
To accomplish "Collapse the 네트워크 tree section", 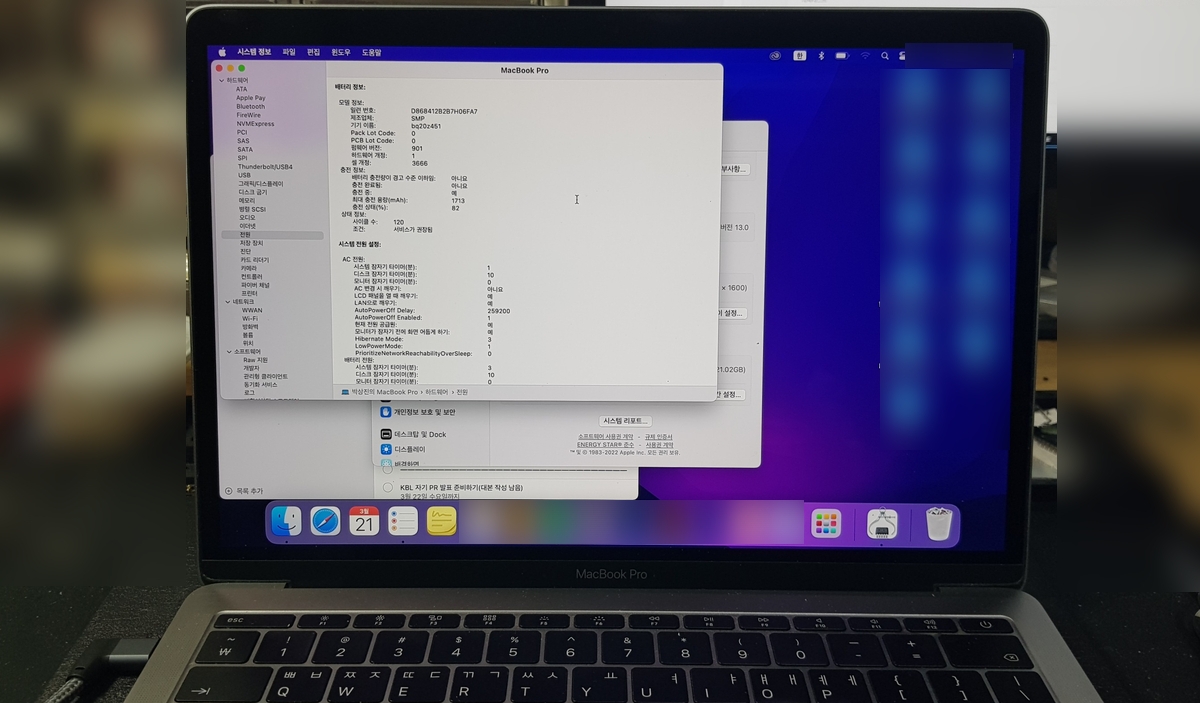I will (x=228, y=301).
